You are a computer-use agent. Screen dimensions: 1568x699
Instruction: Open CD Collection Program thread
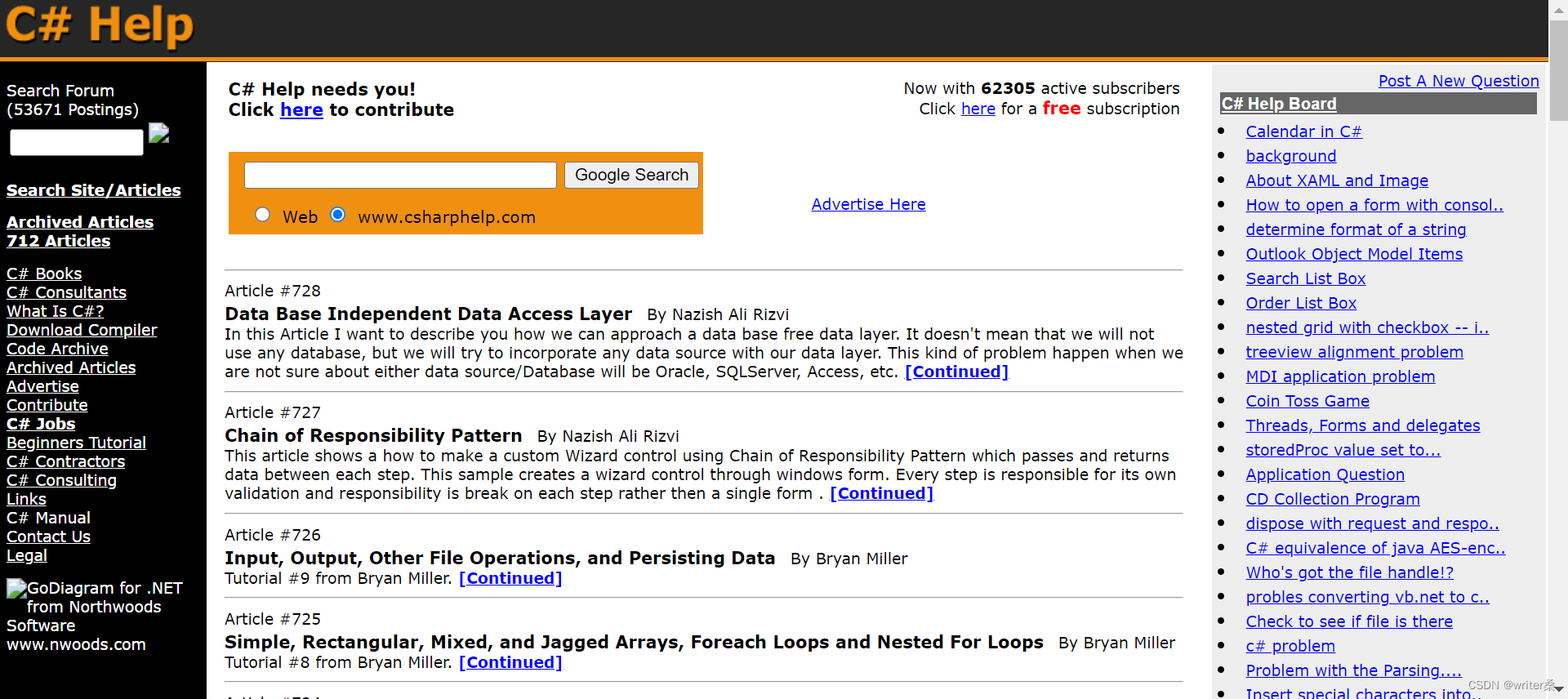coord(1333,499)
